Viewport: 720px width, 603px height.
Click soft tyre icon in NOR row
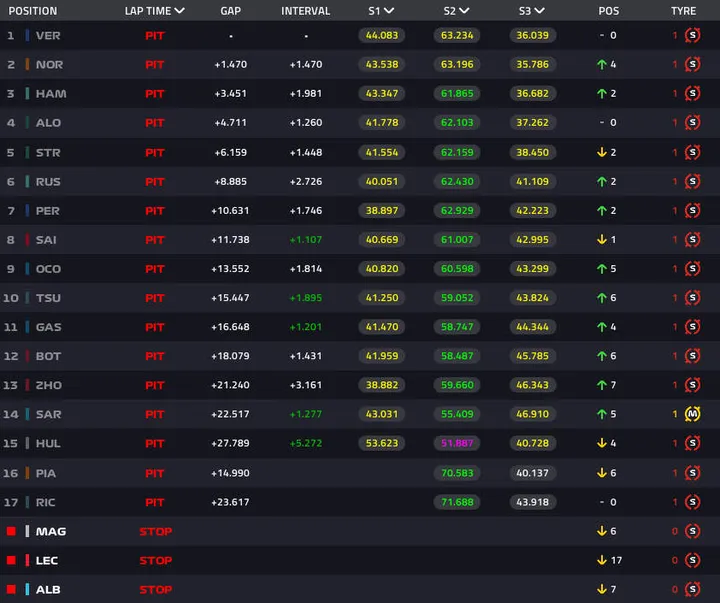[x=692, y=64]
